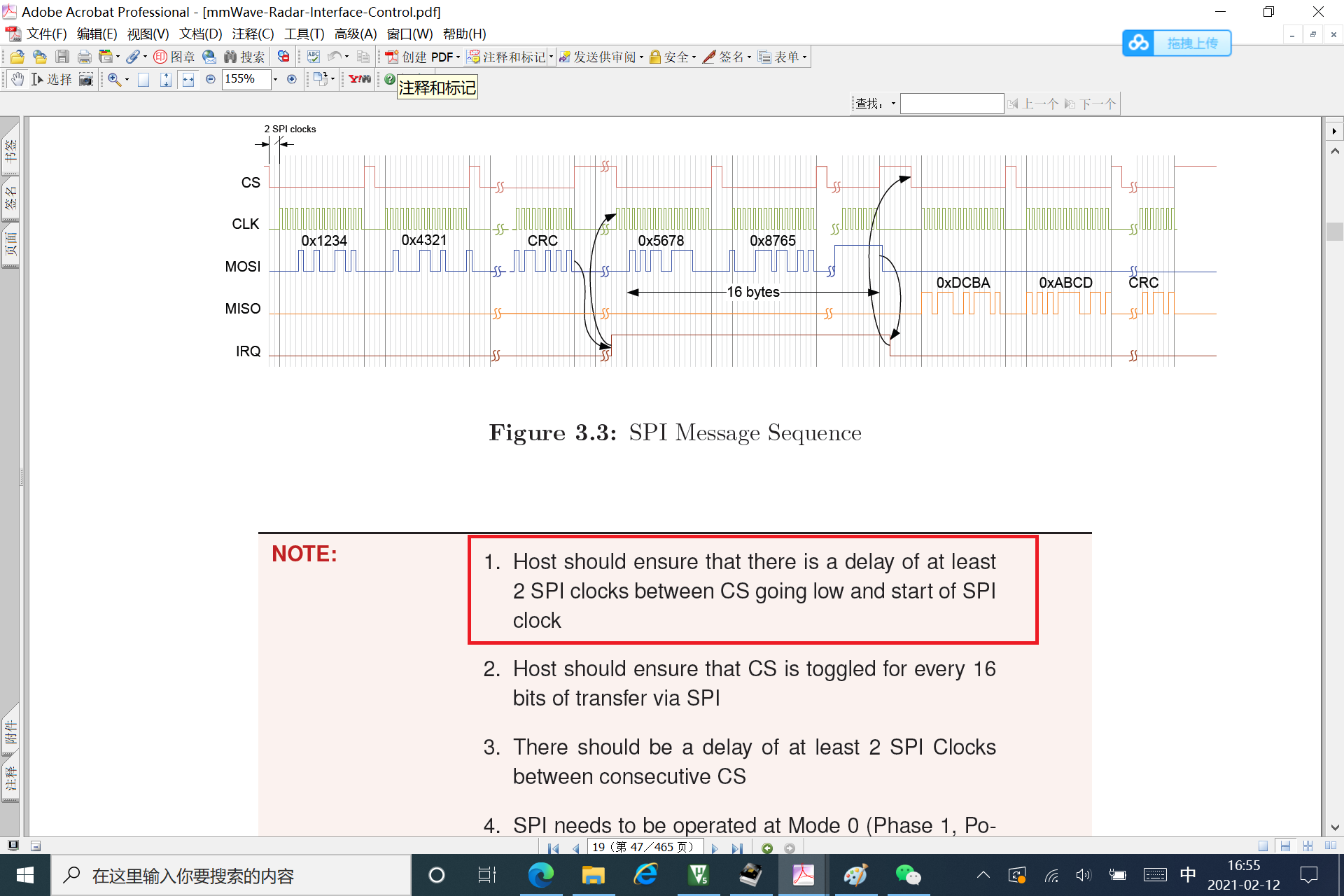Open the 文档(D) menu
Viewport: 1344px width, 896px height.
200,34
